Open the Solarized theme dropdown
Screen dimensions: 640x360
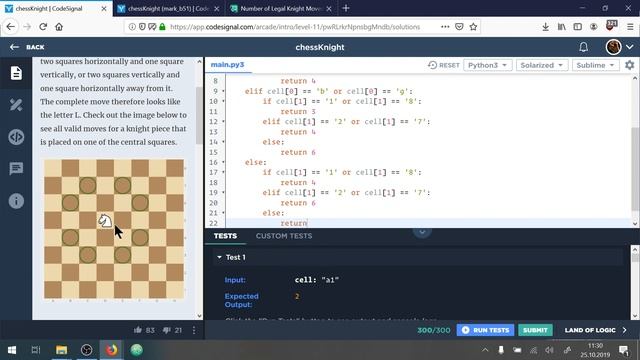pyautogui.click(x=542, y=65)
